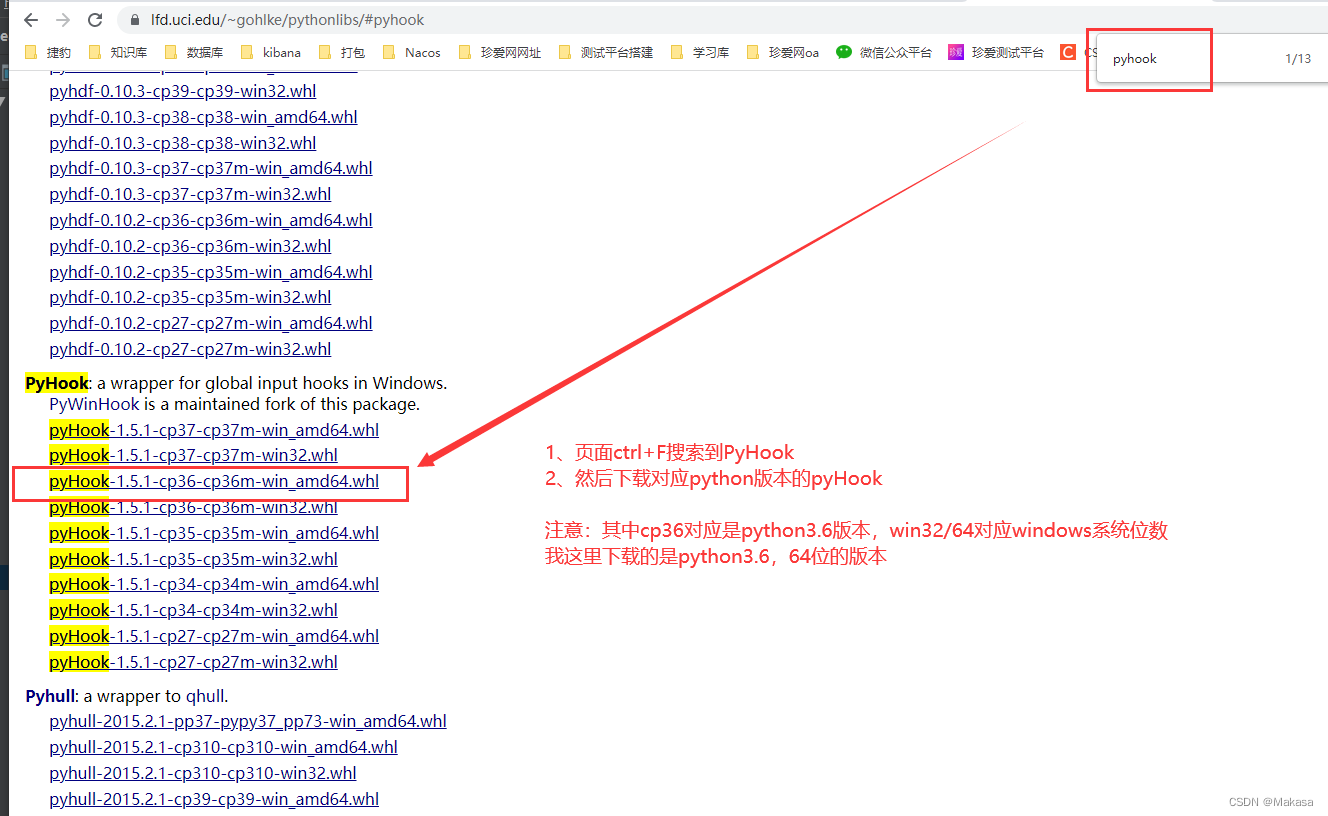Download pyhdf-0.10.3-cp39-cp39-win32.whl
The image size is (1328, 816).
click(183, 91)
